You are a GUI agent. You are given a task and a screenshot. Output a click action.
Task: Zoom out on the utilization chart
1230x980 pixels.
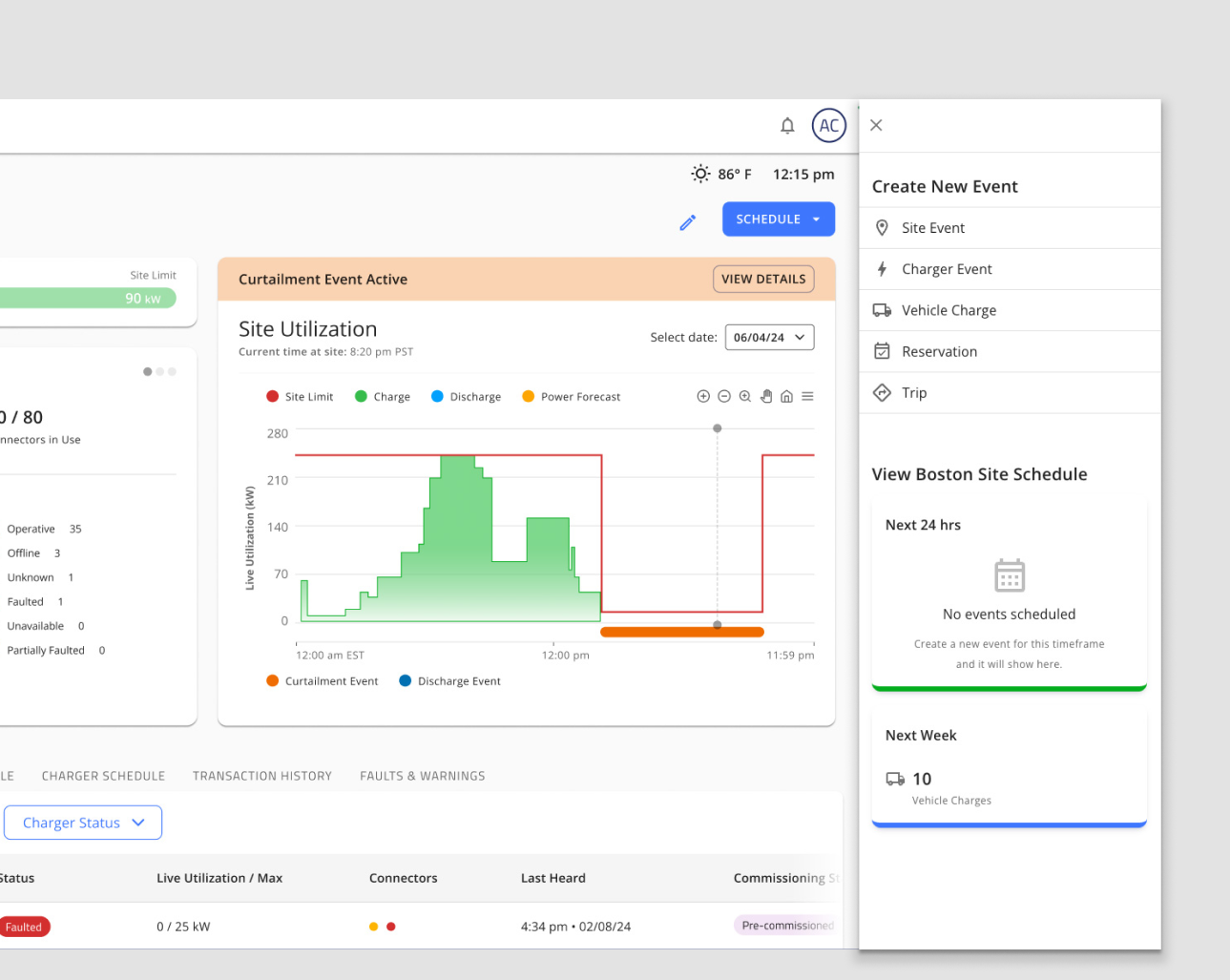(724, 397)
